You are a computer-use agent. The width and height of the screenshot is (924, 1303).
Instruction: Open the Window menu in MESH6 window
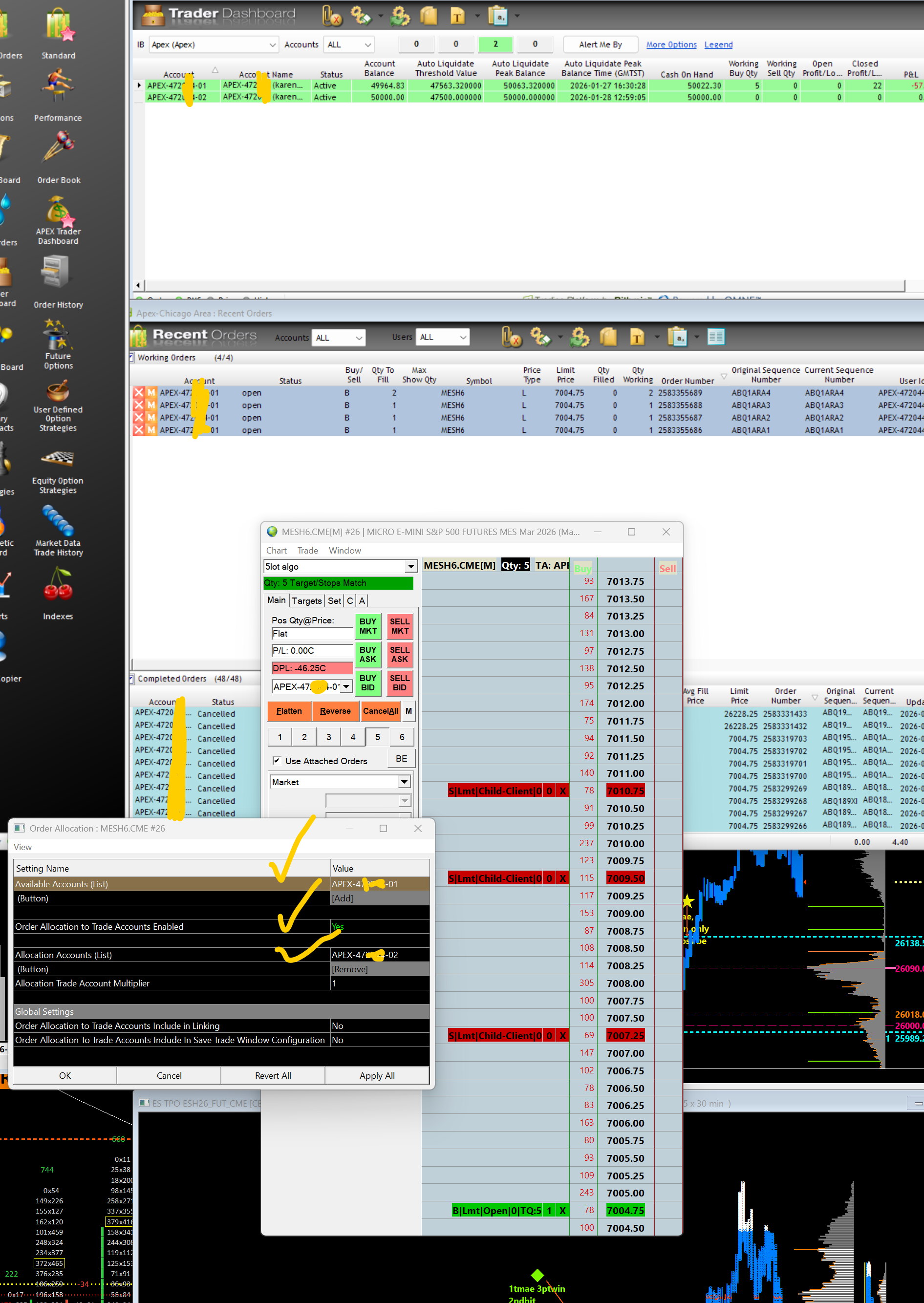click(x=345, y=550)
